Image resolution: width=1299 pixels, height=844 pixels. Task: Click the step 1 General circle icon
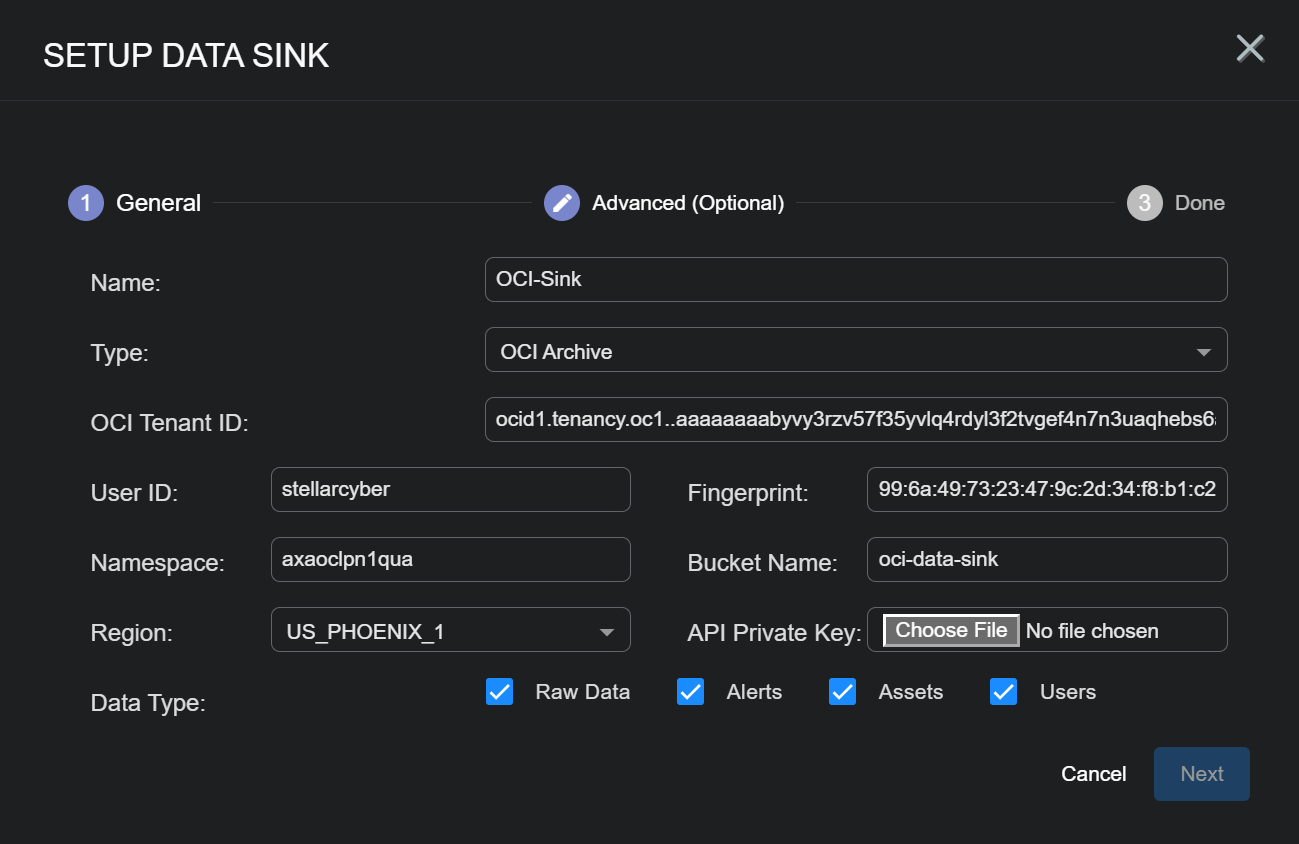point(86,203)
